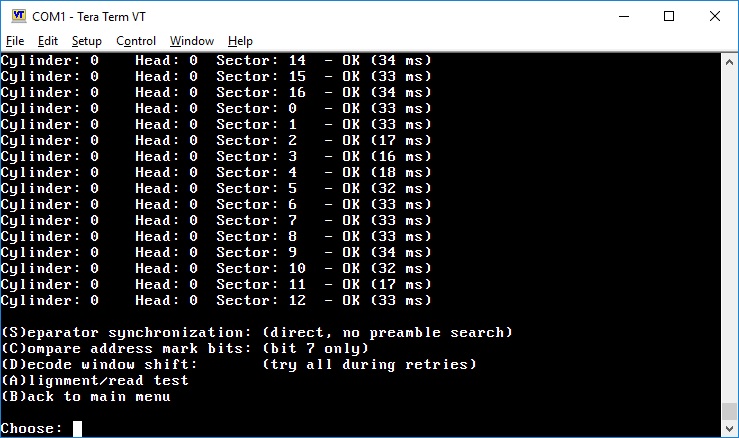Click the cursor at the Choose prompt
The height and width of the screenshot is (438, 739).
pos(77,429)
